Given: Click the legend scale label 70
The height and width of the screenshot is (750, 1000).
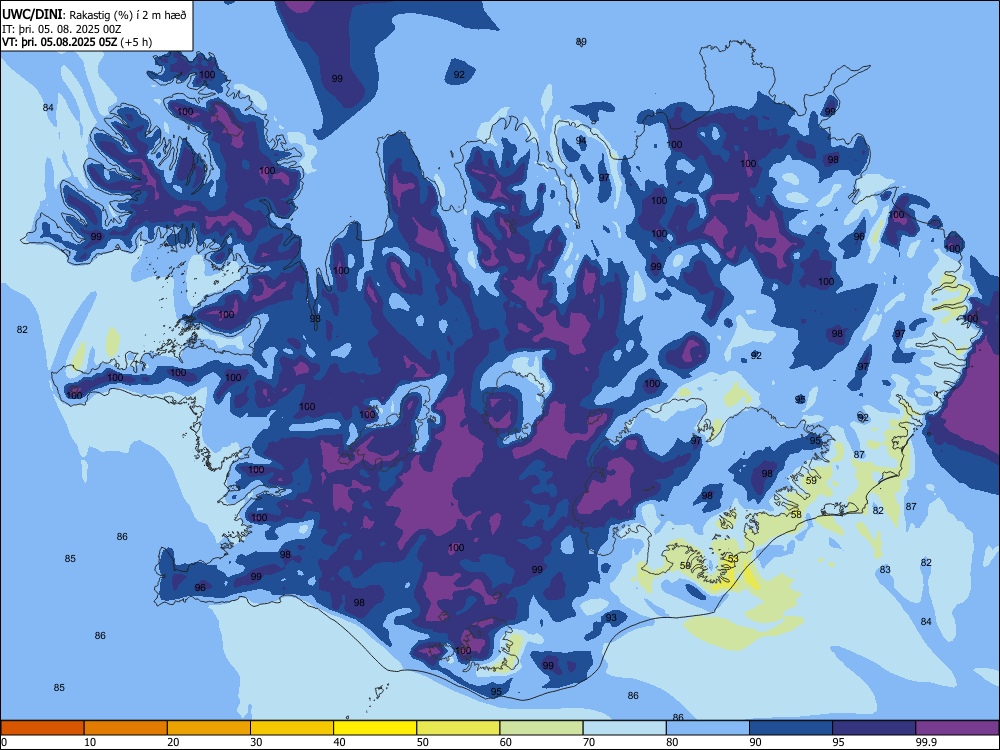Looking at the screenshot, I should 589,742.
